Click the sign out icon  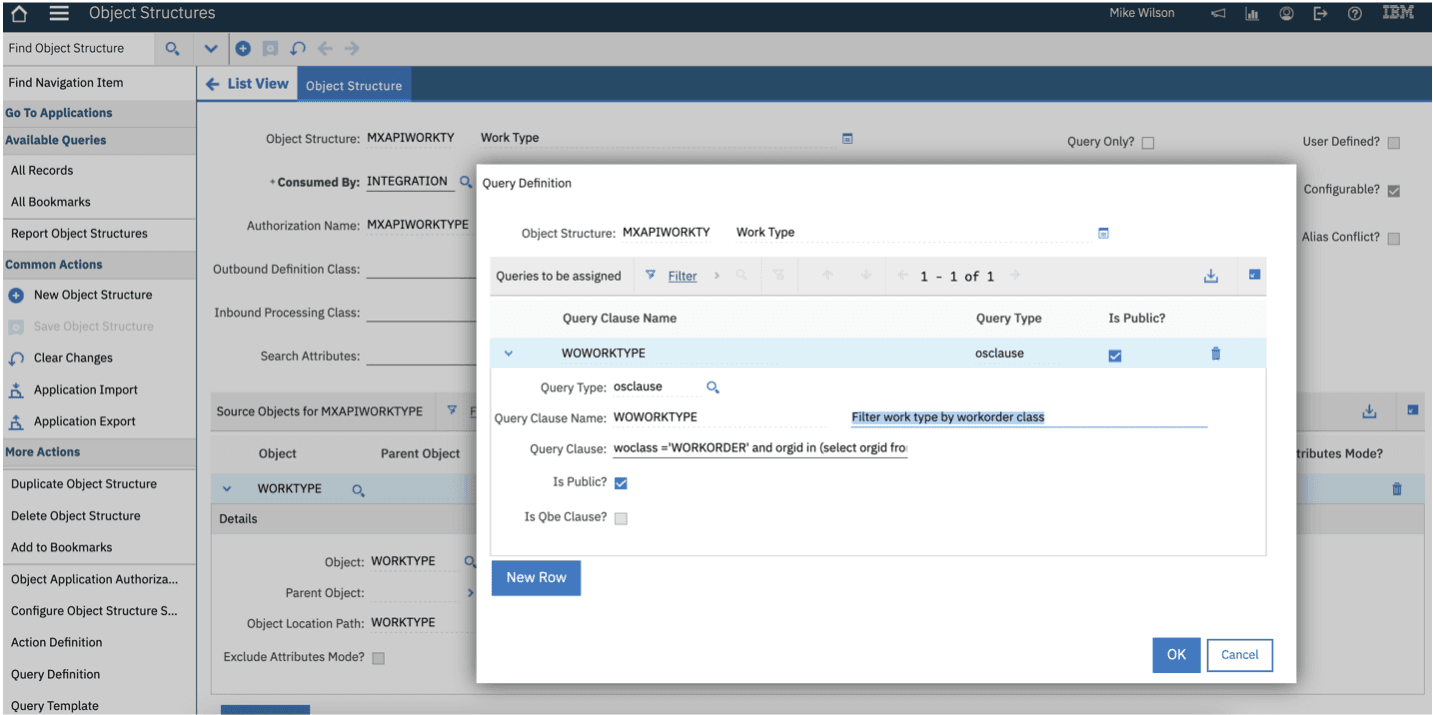(x=1320, y=14)
